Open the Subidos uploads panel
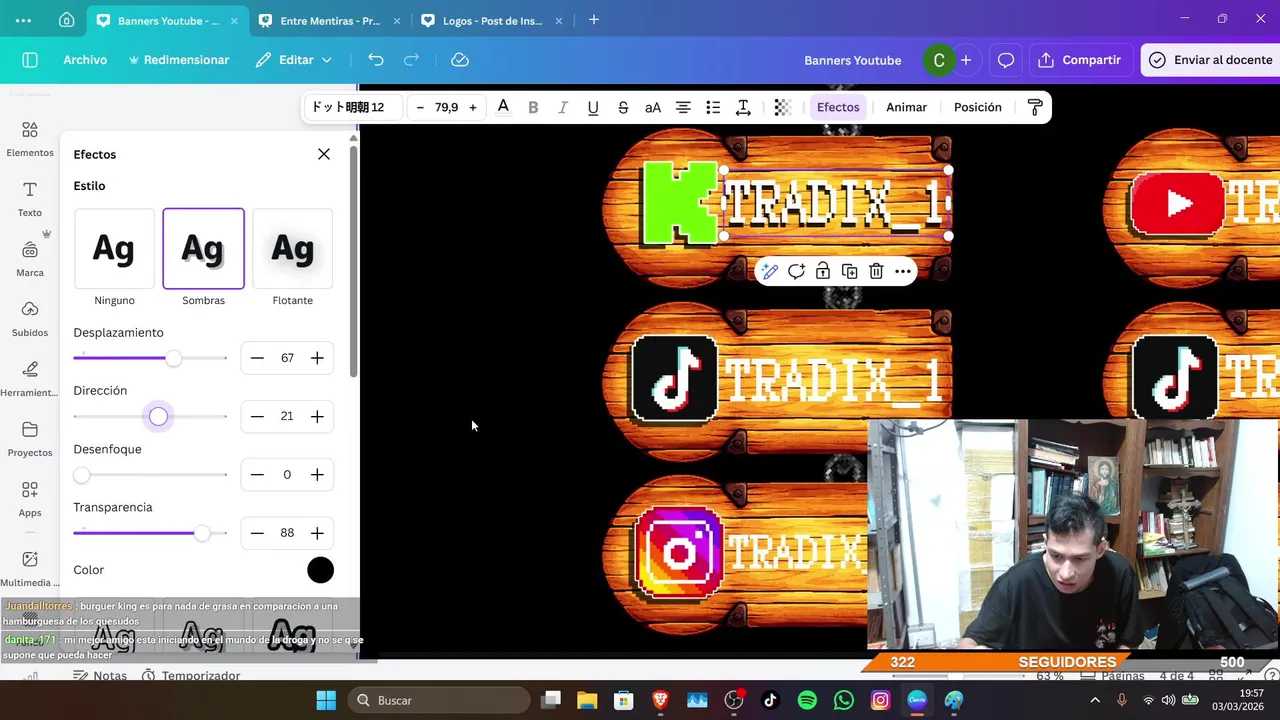The width and height of the screenshot is (1280, 720). (30, 319)
